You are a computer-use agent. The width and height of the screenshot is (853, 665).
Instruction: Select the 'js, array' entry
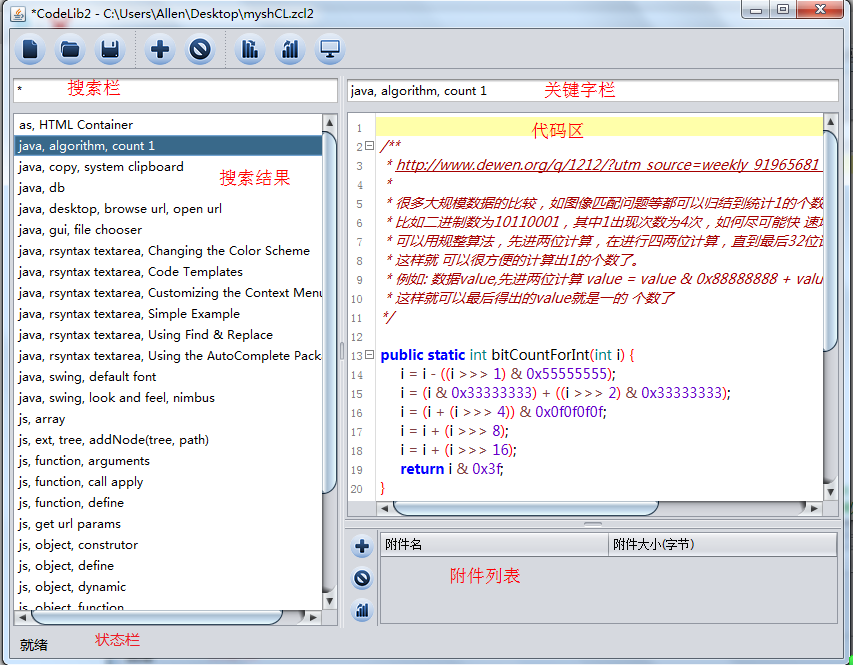[168, 418]
